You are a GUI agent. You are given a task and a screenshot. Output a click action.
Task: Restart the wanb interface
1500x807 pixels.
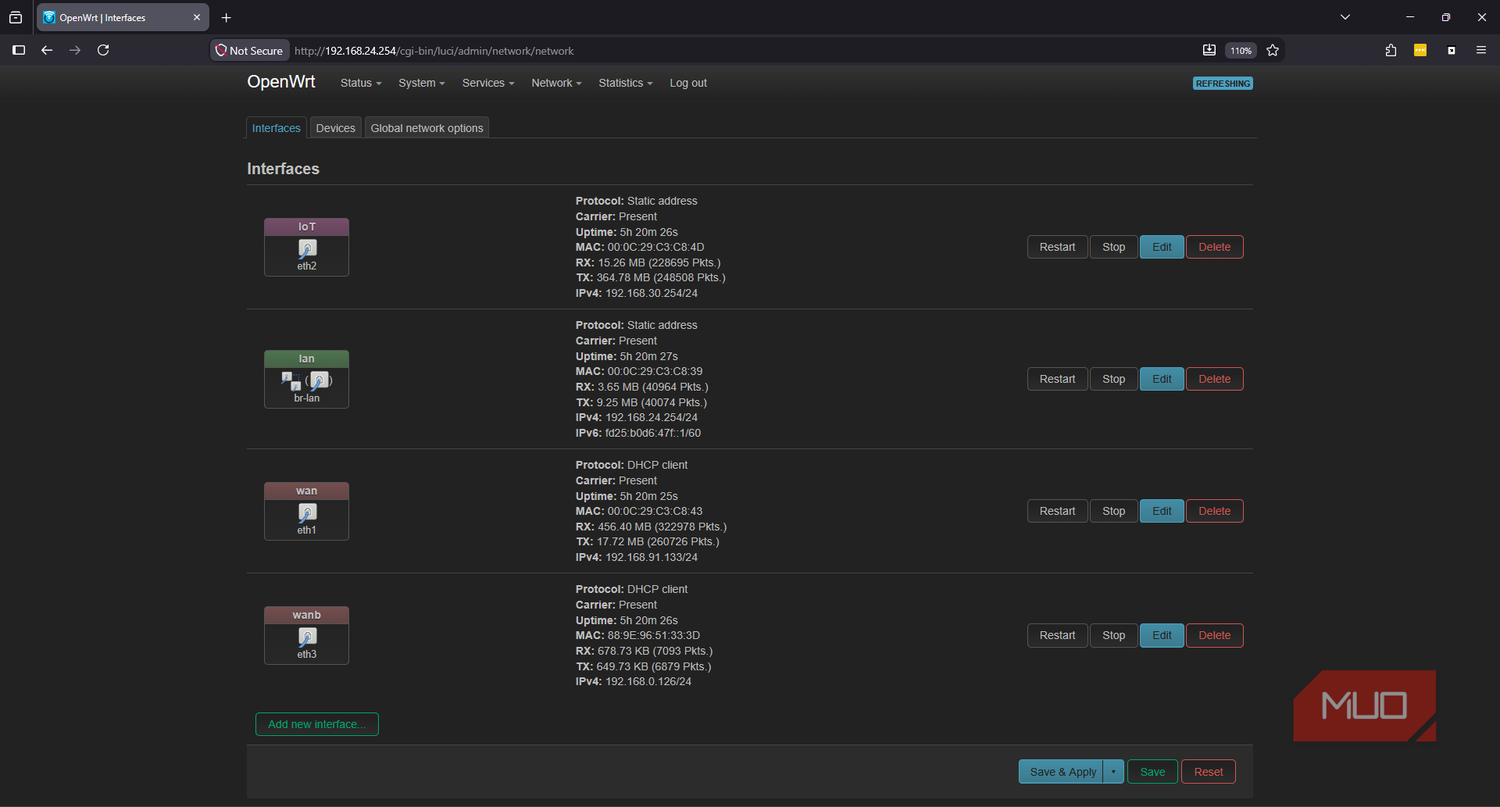click(x=1057, y=635)
